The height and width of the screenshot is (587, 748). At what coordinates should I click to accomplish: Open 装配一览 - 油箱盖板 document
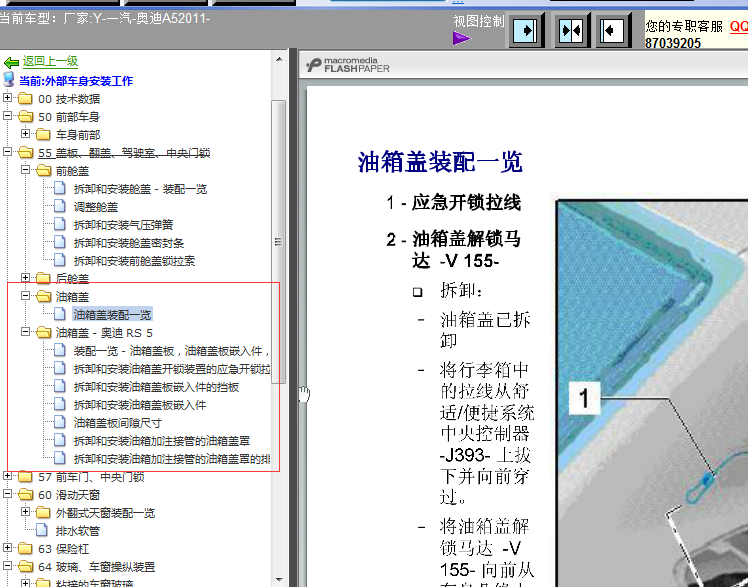tap(172, 351)
